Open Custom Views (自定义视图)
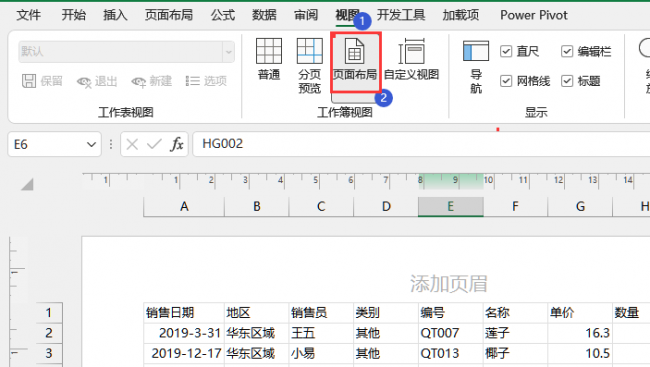The width and height of the screenshot is (650, 367). 411,60
